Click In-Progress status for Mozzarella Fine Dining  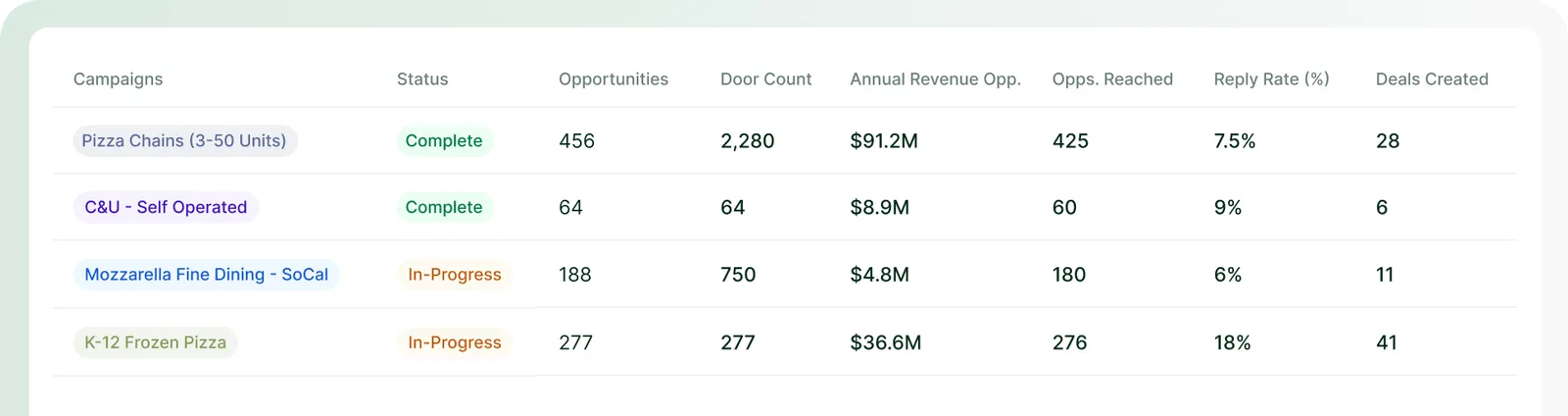(x=455, y=275)
